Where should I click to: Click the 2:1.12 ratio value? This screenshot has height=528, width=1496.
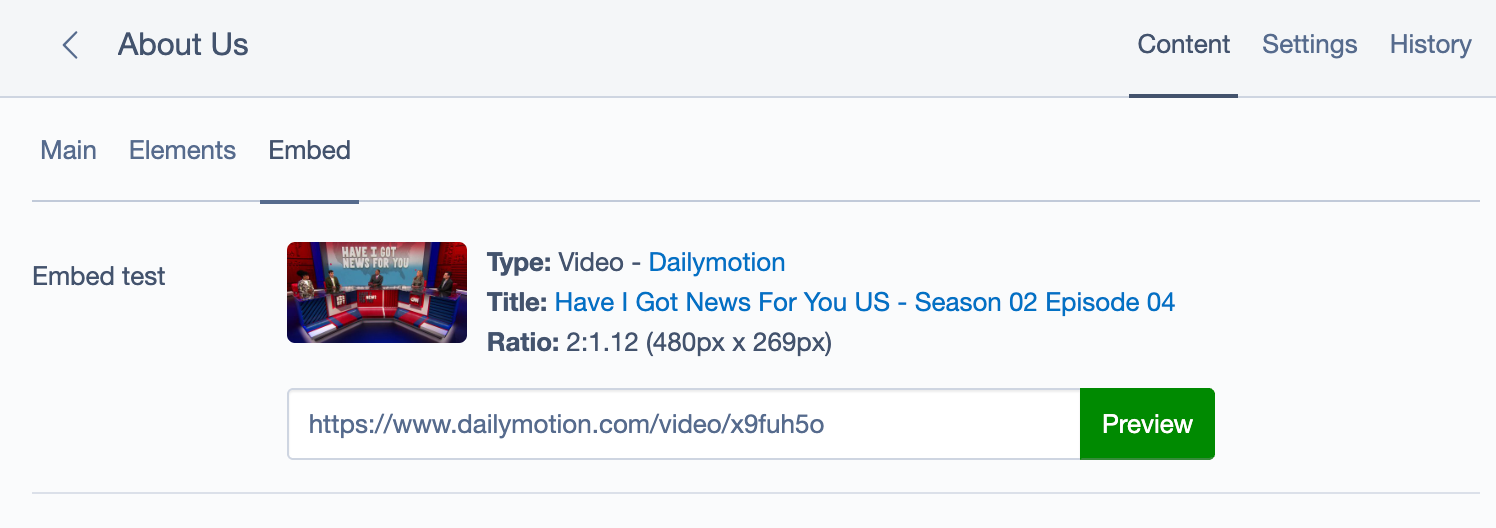[x=603, y=343]
